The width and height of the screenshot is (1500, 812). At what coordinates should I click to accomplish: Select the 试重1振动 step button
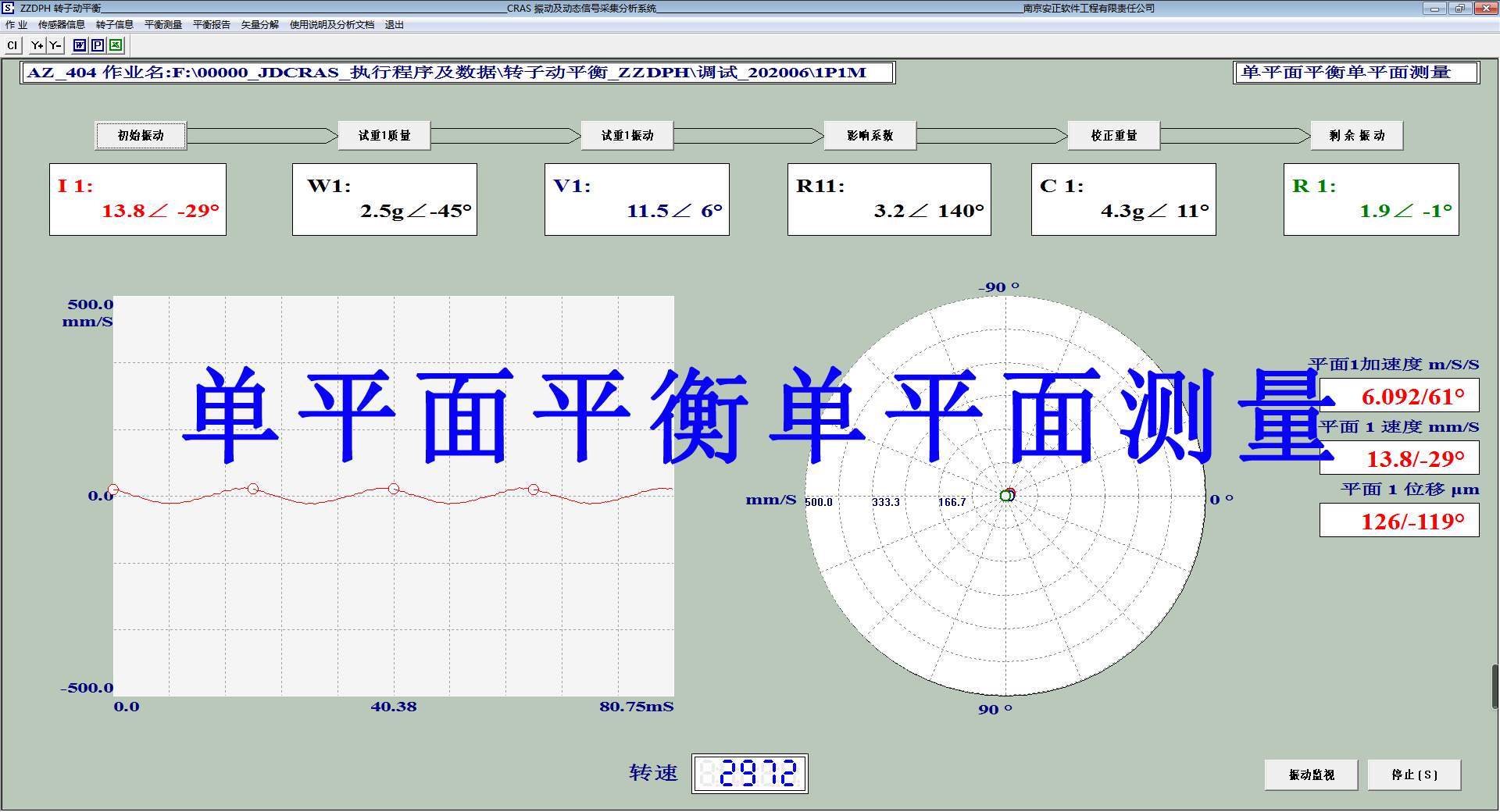point(627,136)
